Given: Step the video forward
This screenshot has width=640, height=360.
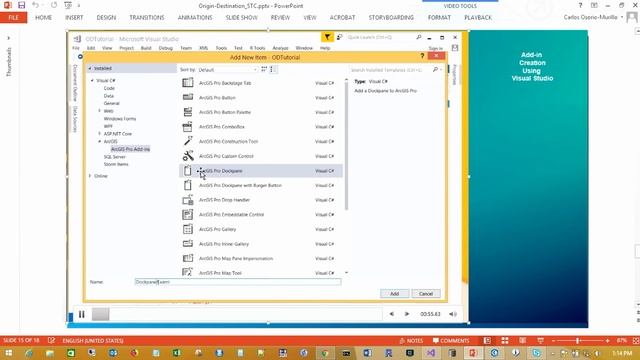Looking at the screenshot, I should [x=407, y=314].
